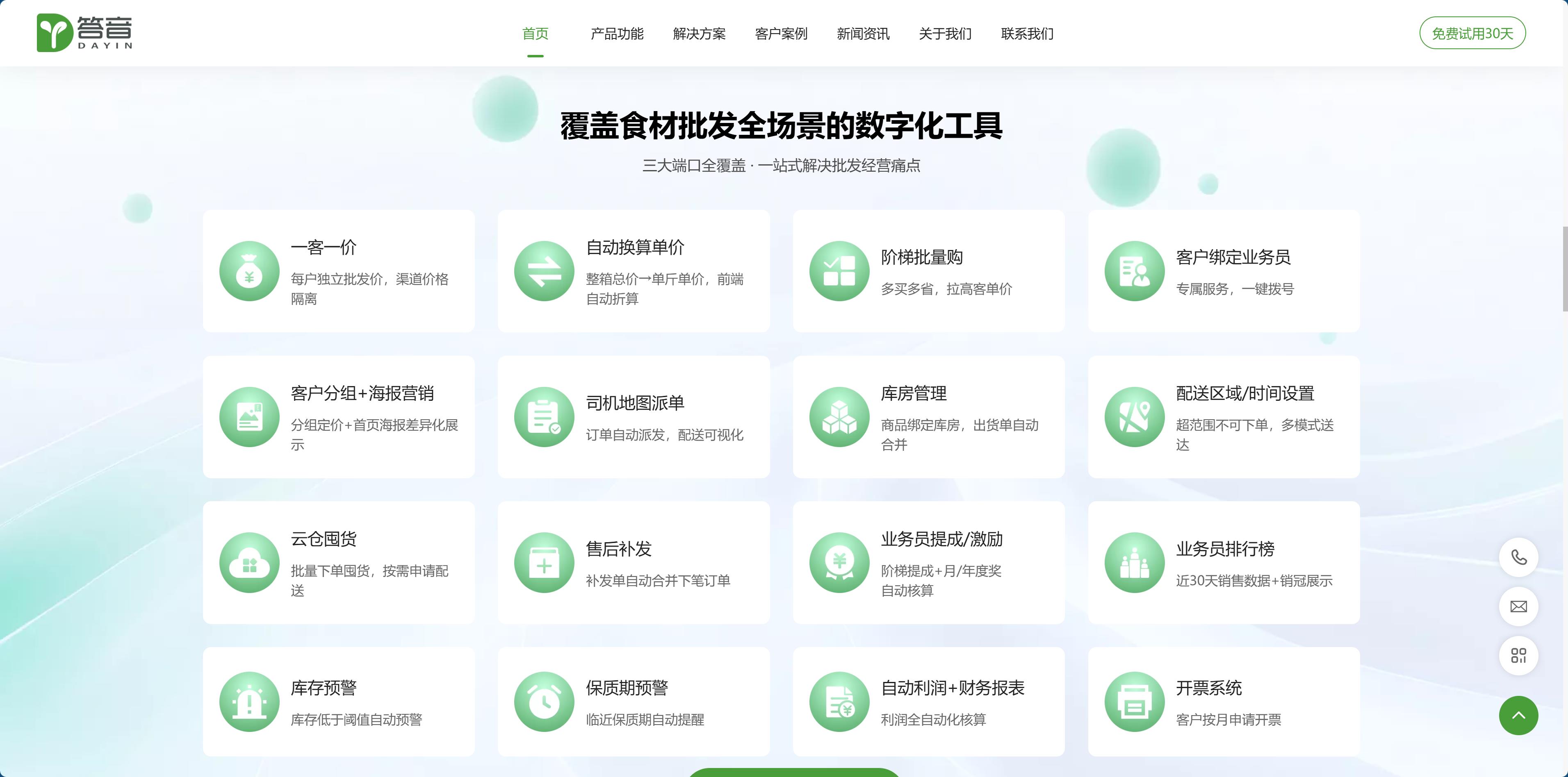Click the 自动换算单价 swap arrows icon

pos(544,271)
